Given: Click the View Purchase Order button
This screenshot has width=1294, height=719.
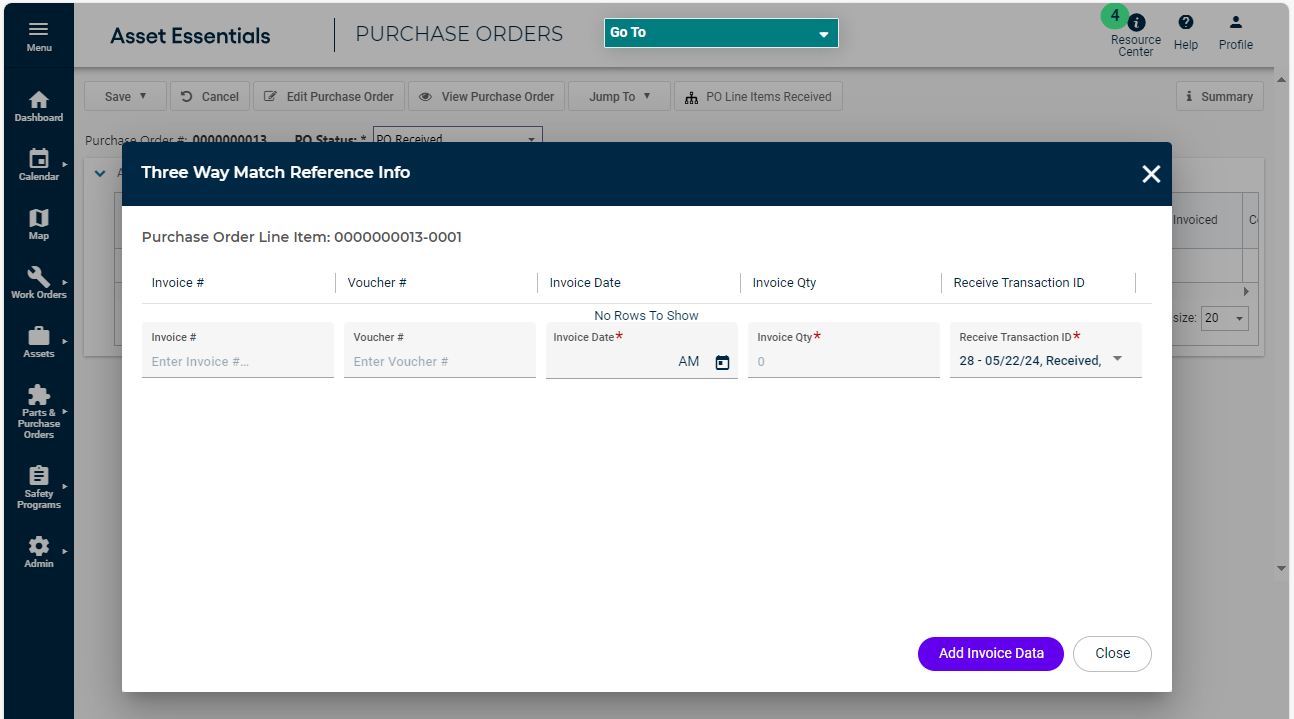Looking at the screenshot, I should tap(486, 96).
